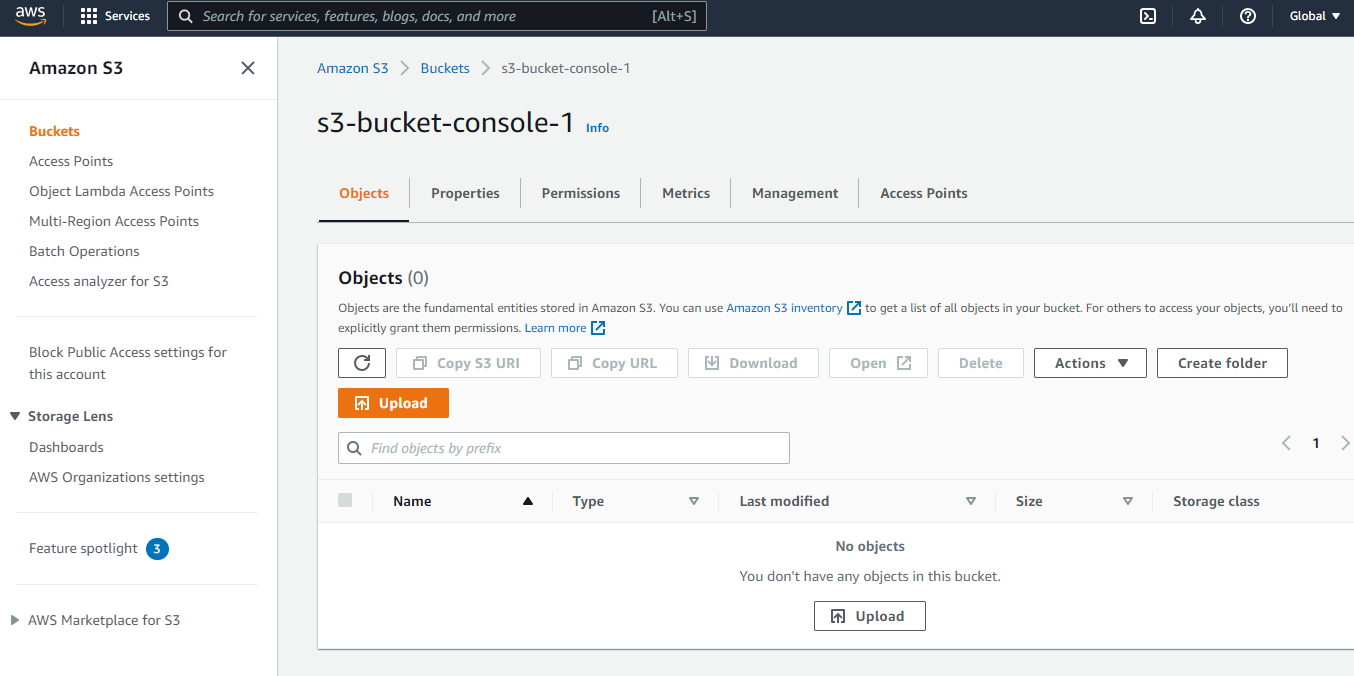Open the notifications bell
1354x676 pixels.
(x=1197, y=16)
